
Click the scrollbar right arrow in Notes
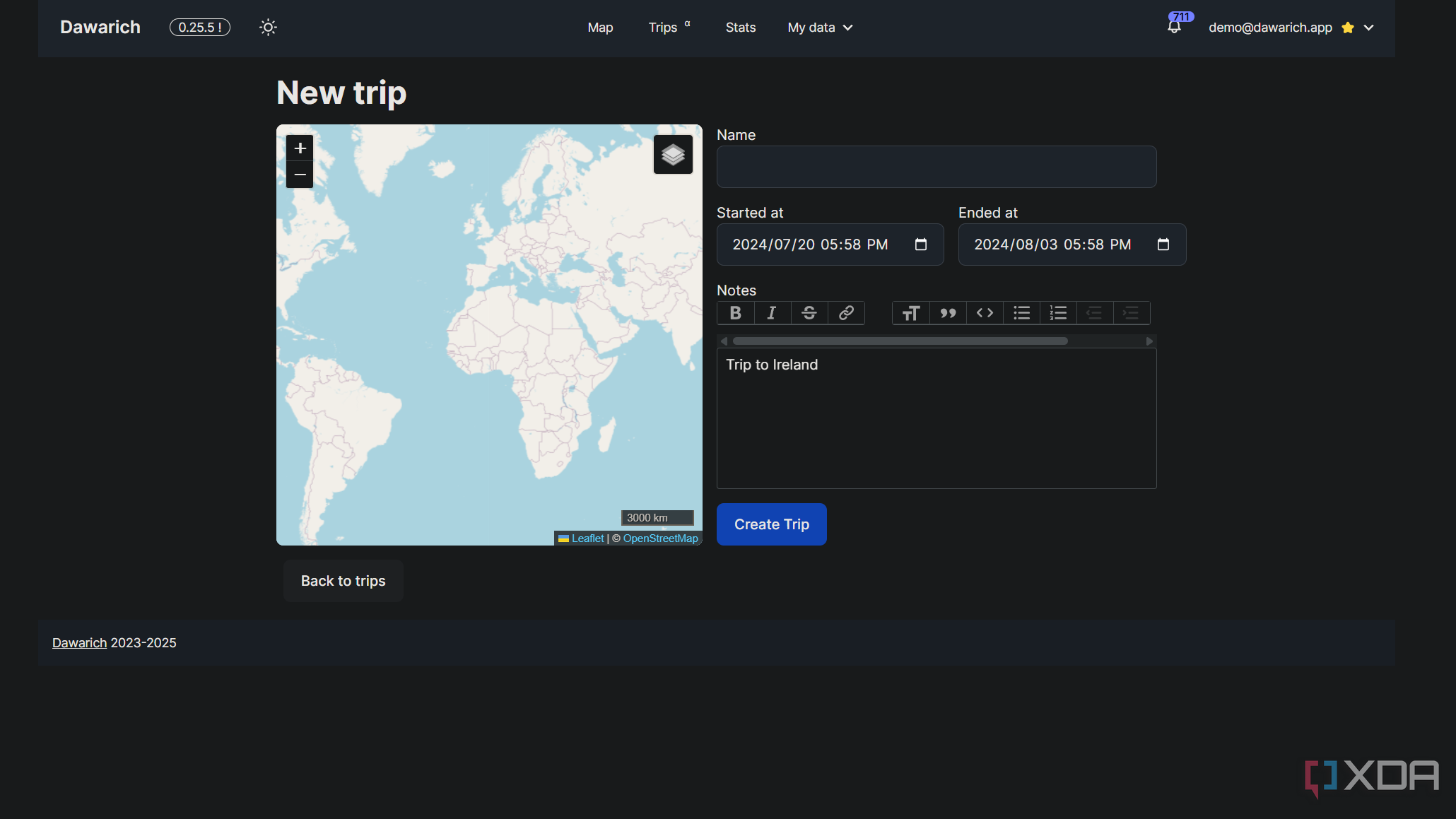tap(1149, 341)
